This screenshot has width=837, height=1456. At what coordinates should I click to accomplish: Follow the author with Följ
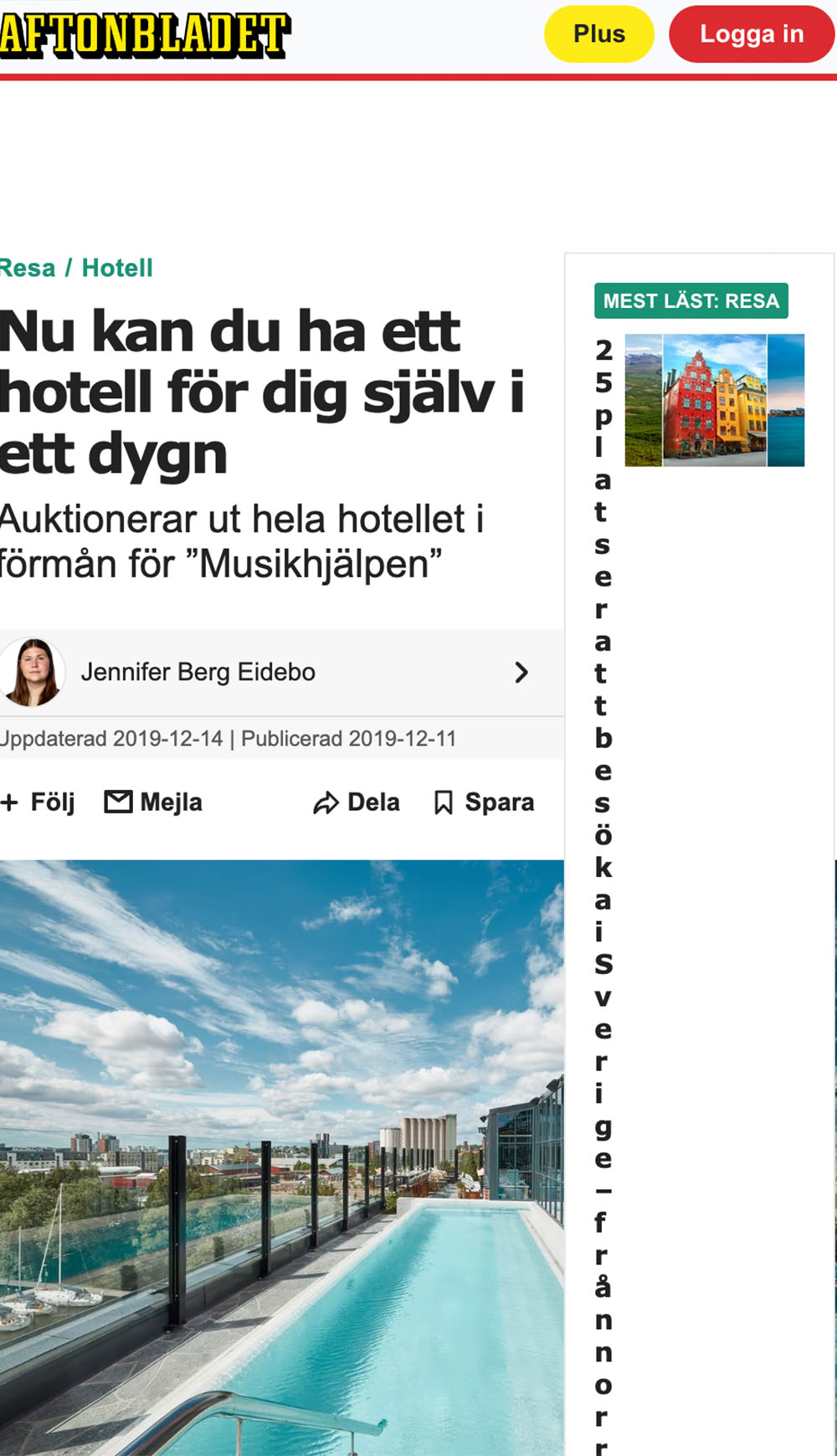(x=53, y=802)
